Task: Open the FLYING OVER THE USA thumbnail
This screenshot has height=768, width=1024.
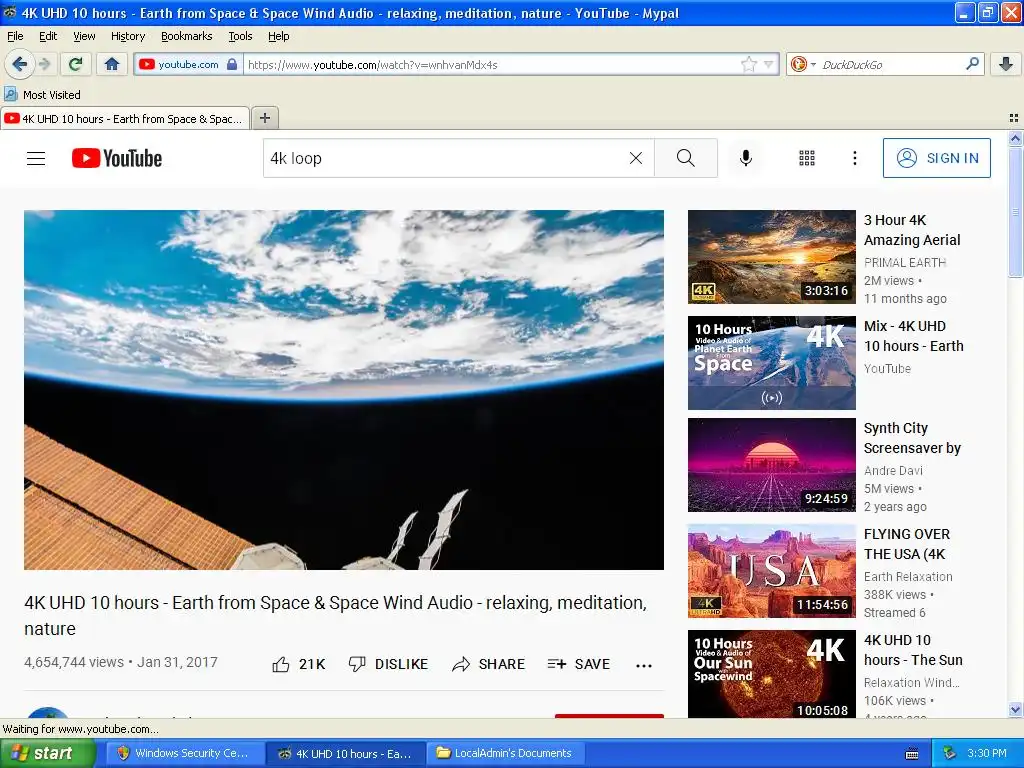Action: point(772,571)
